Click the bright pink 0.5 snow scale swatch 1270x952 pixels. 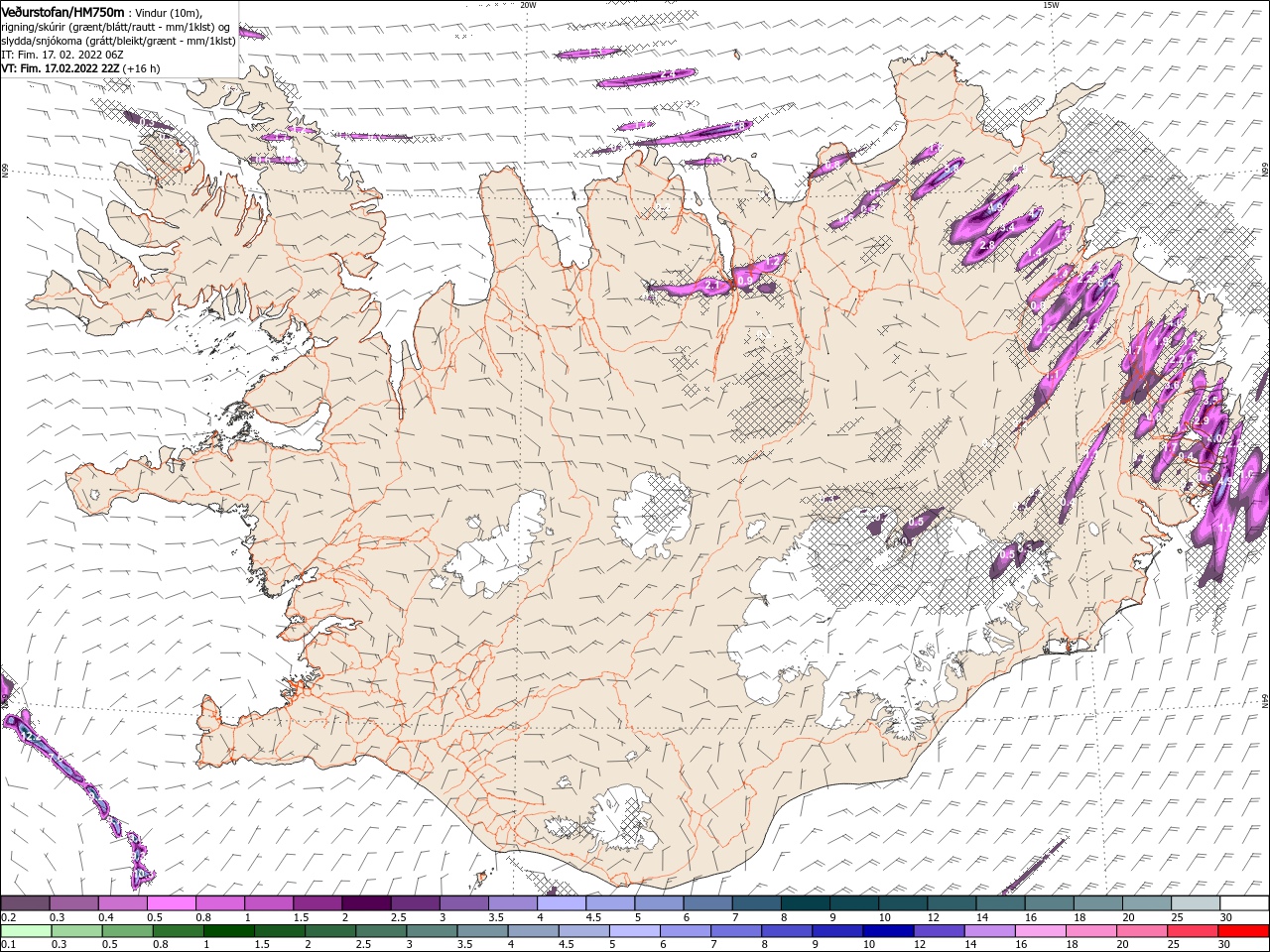point(171,903)
